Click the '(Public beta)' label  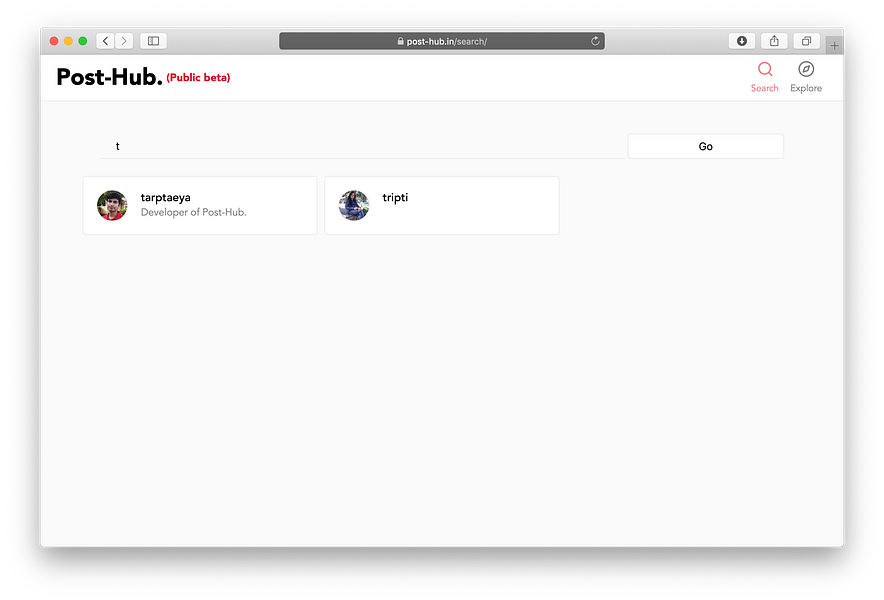pos(198,77)
